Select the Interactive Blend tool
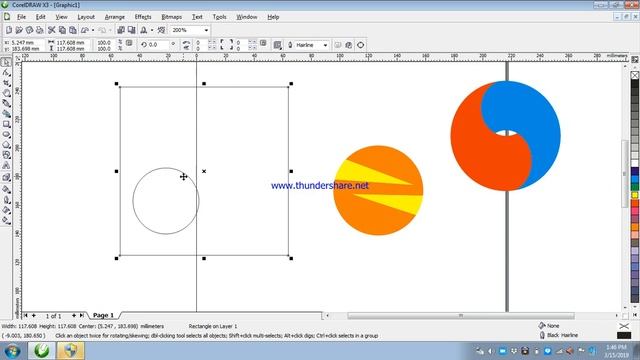This screenshot has width=640, height=360. (x=6, y=178)
